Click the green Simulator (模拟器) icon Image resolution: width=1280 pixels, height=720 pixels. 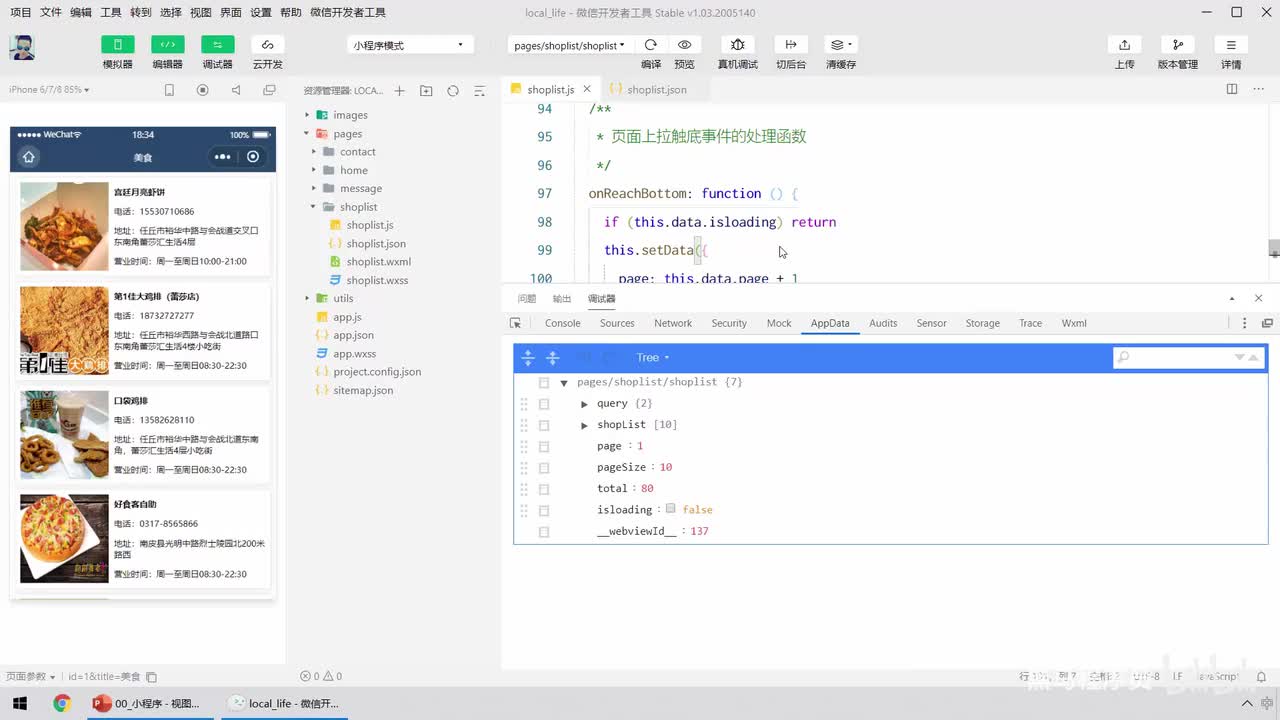coord(117,45)
